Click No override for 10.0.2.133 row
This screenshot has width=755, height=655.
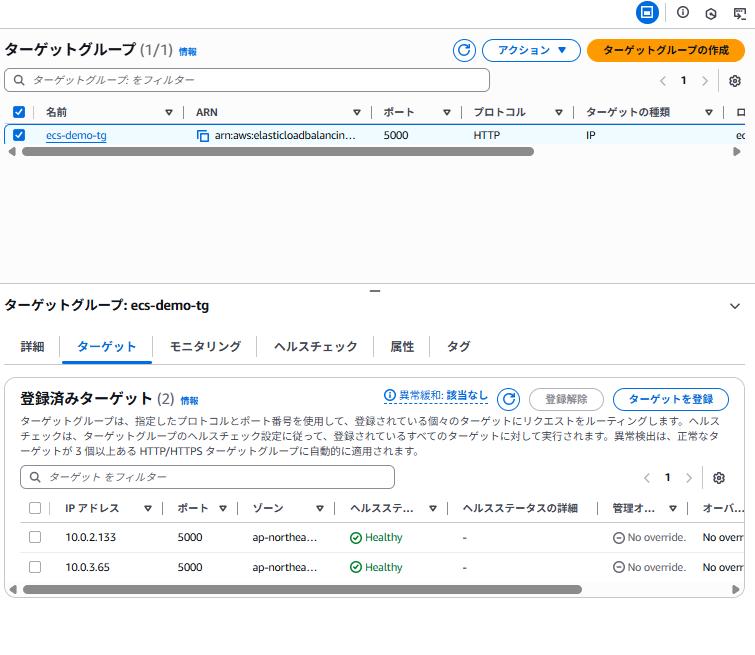pos(649,537)
